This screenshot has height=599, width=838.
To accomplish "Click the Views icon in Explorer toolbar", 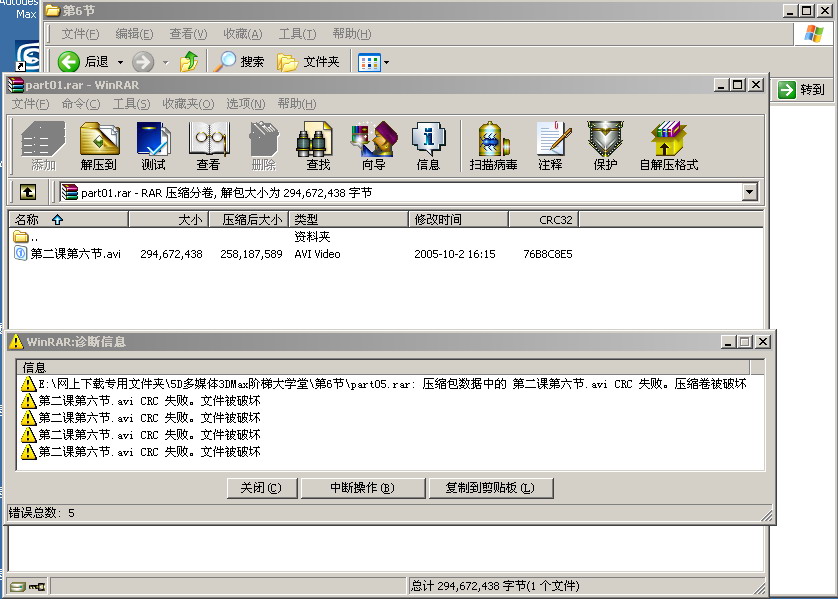I will click(369, 63).
